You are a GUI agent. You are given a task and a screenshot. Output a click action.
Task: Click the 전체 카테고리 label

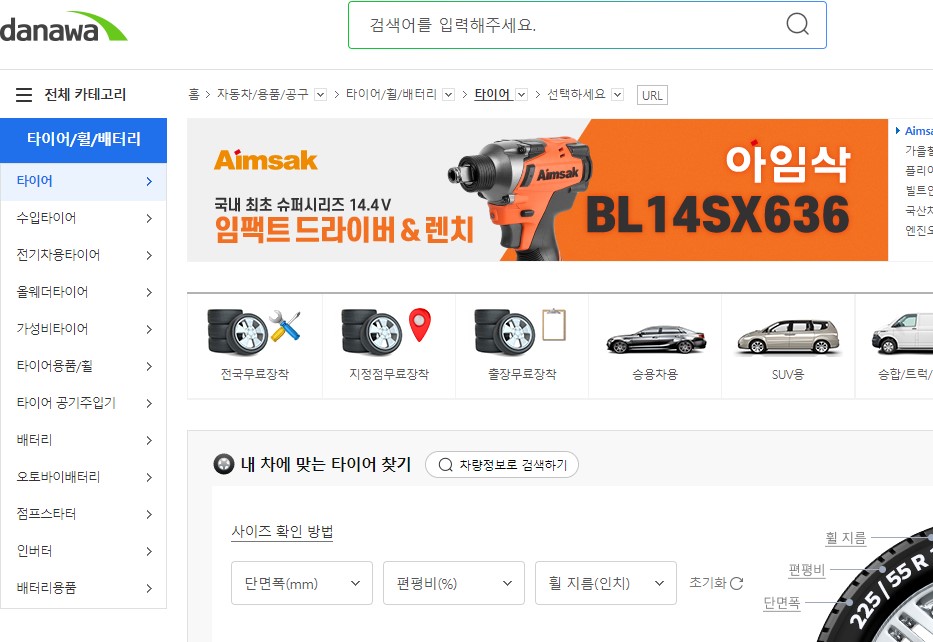click(85, 95)
